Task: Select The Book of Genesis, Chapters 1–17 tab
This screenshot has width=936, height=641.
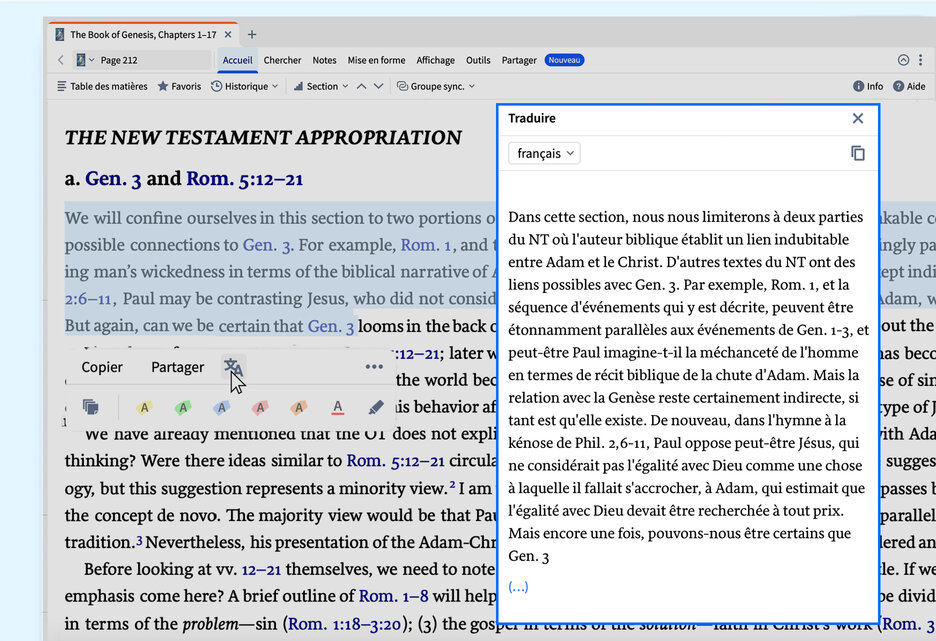Action: pos(143,35)
